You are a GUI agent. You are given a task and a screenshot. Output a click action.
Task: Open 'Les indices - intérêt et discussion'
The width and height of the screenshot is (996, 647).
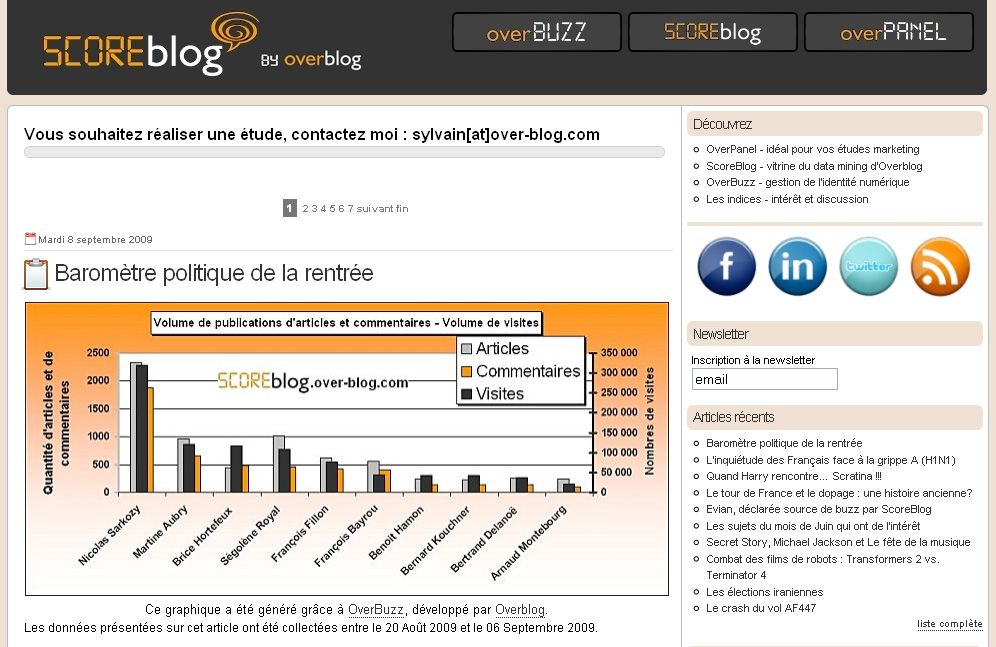click(x=787, y=199)
